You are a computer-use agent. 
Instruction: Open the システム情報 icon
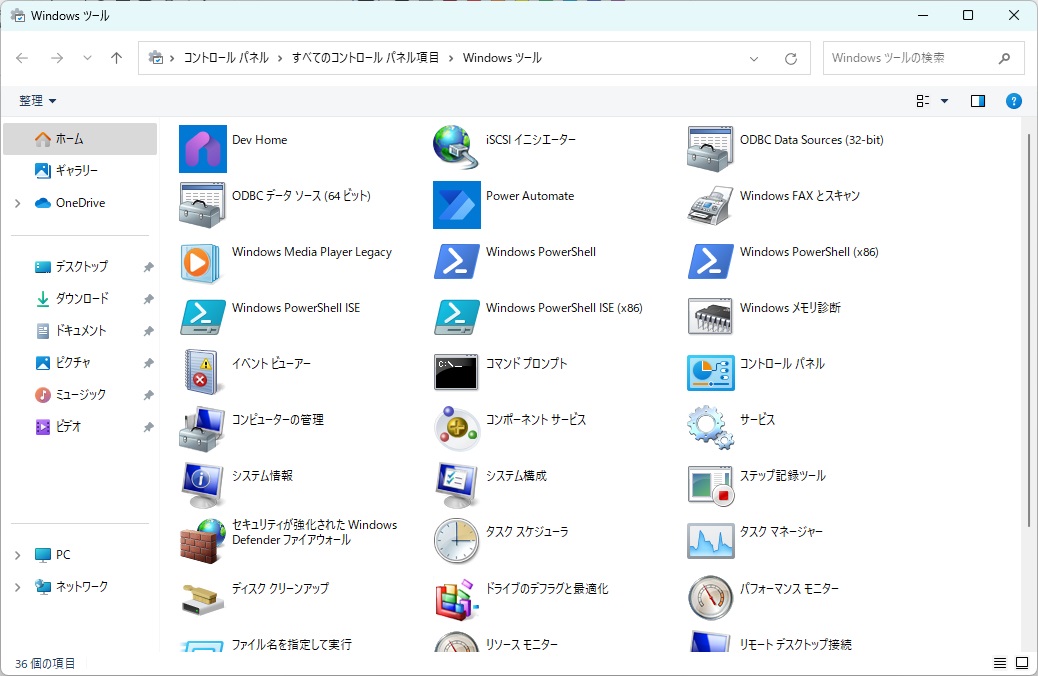201,485
